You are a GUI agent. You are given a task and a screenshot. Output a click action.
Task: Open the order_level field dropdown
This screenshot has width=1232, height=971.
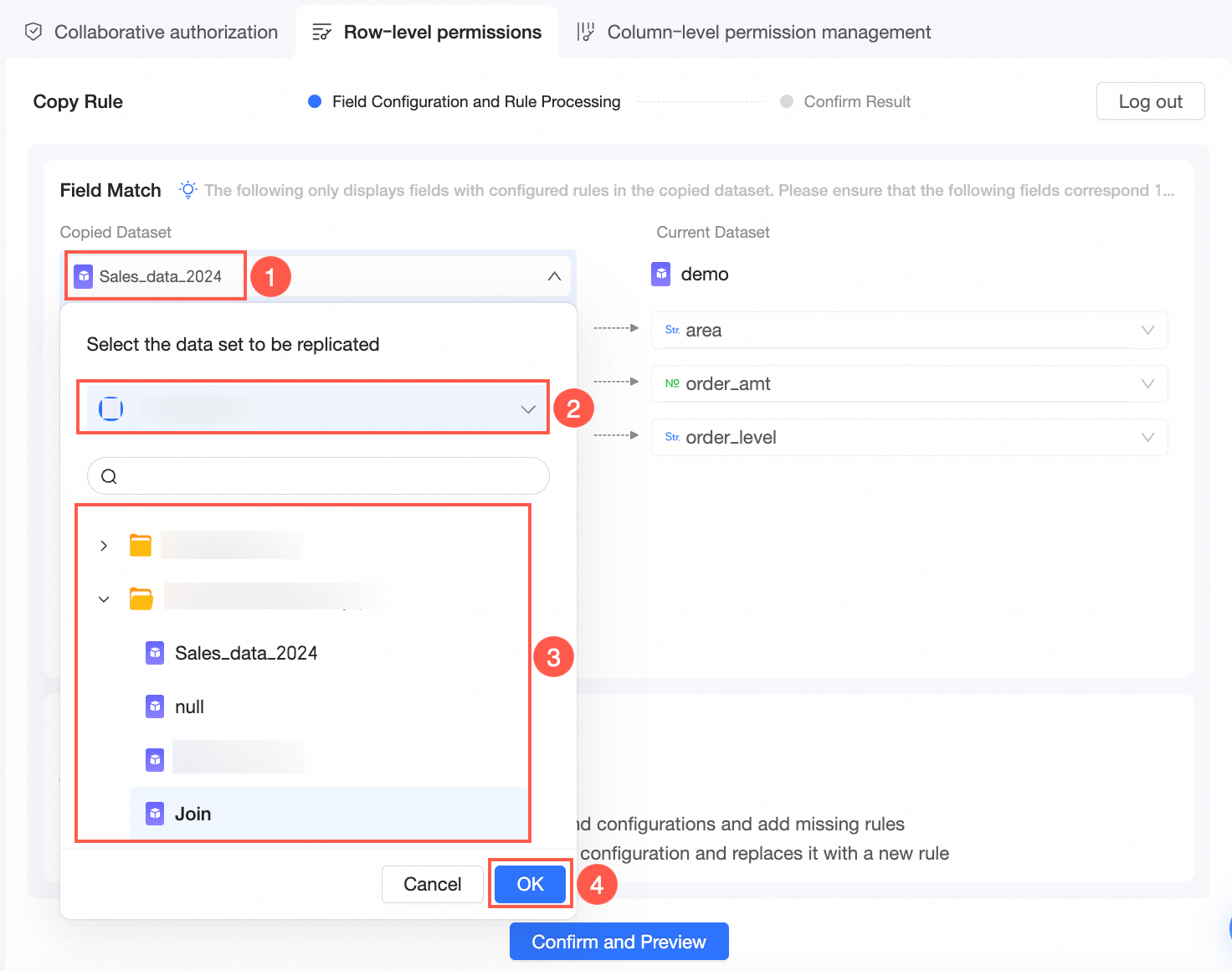[909, 437]
